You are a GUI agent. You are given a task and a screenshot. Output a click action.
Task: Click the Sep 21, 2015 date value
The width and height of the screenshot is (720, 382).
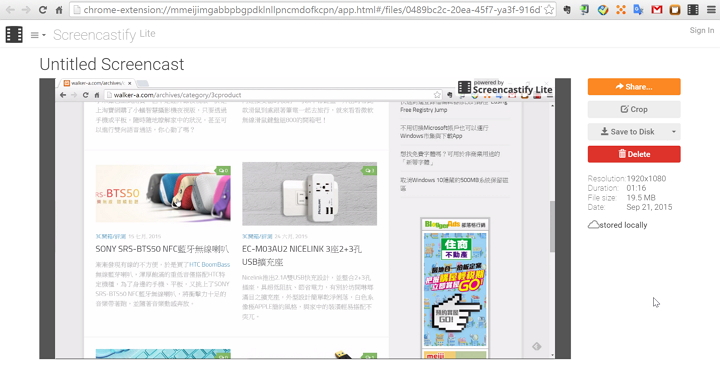(649, 208)
